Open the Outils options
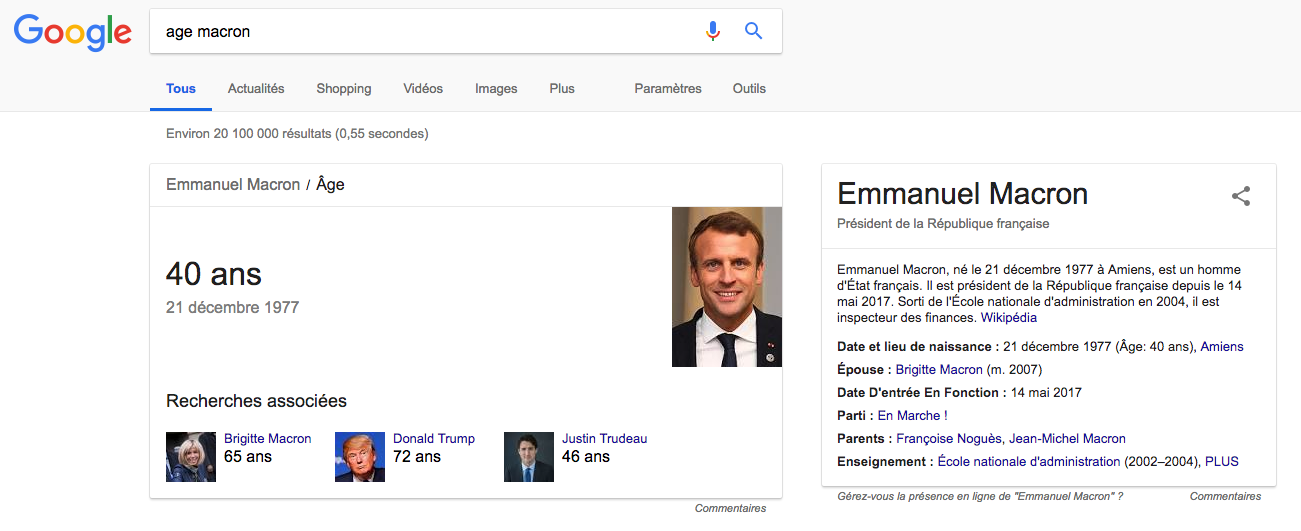The height and width of the screenshot is (531, 1301). click(749, 88)
